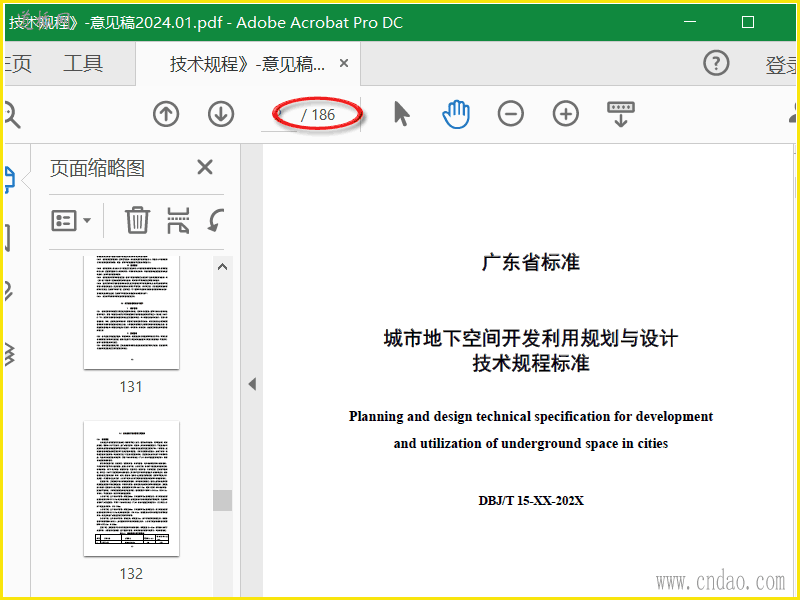
Task: Click the page number input field
Action: point(280,114)
